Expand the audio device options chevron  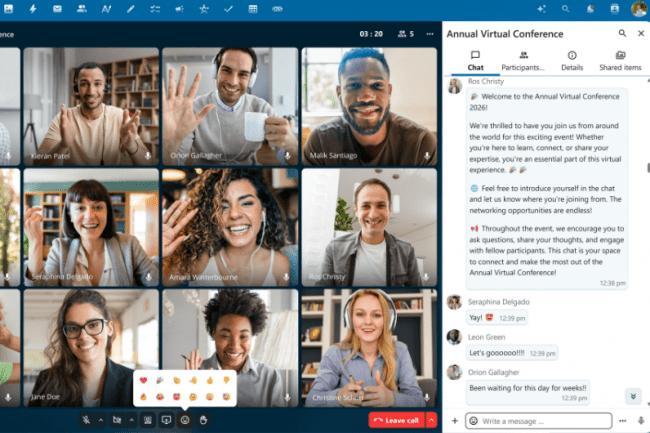coord(101,419)
